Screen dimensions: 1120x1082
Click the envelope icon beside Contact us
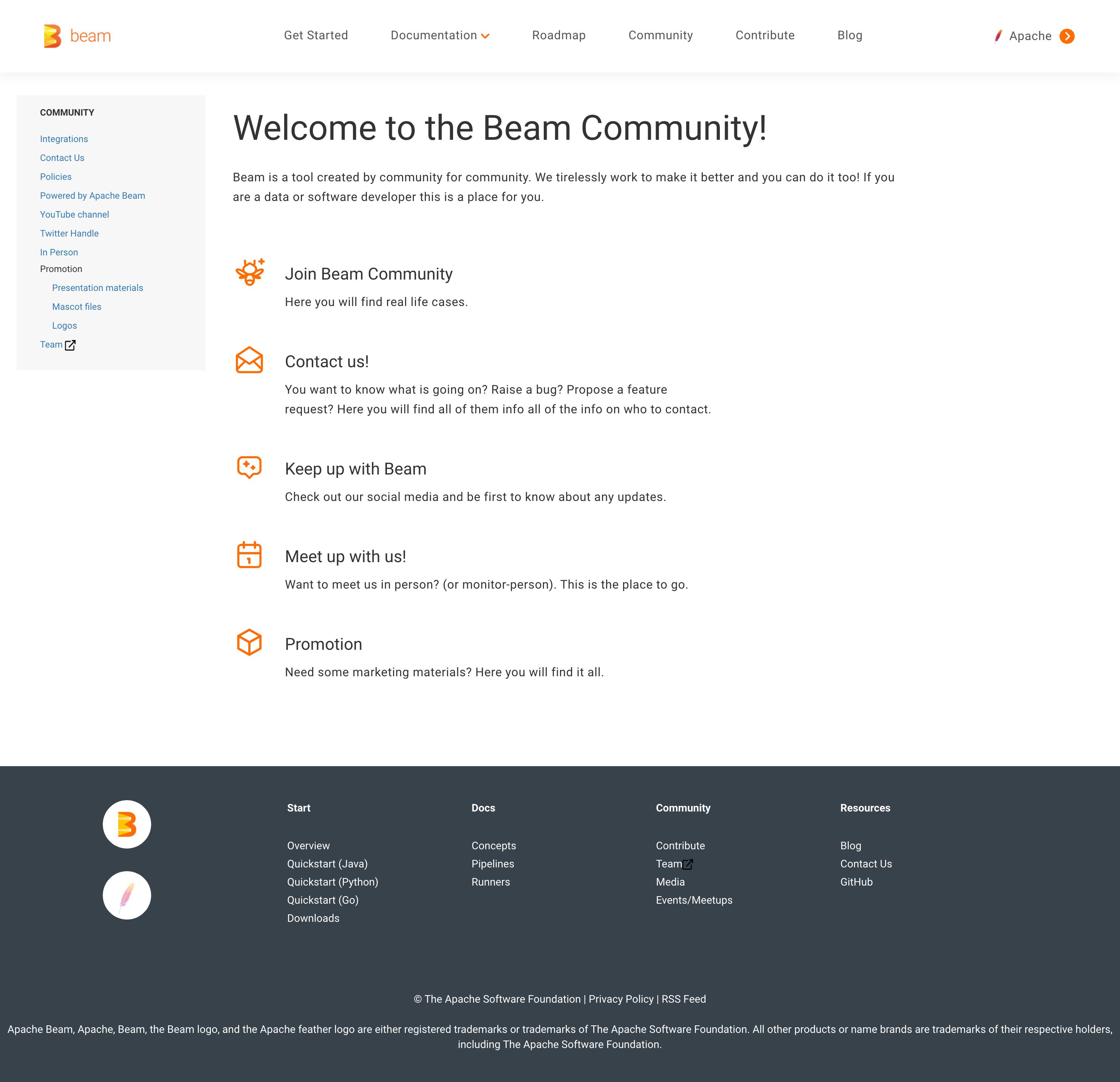click(x=249, y=360)
